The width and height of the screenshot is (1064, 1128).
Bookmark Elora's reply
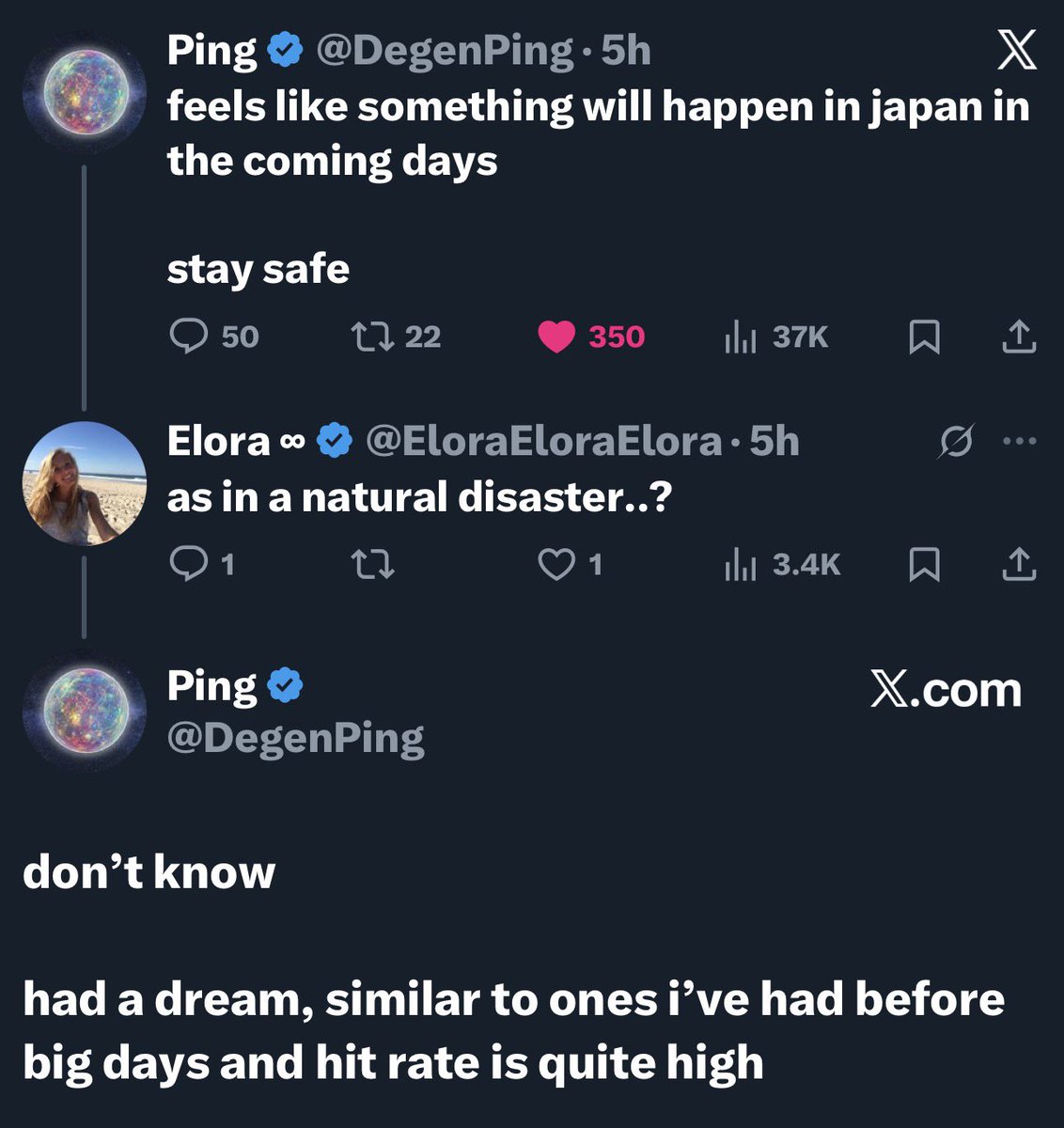coord(924,564)
